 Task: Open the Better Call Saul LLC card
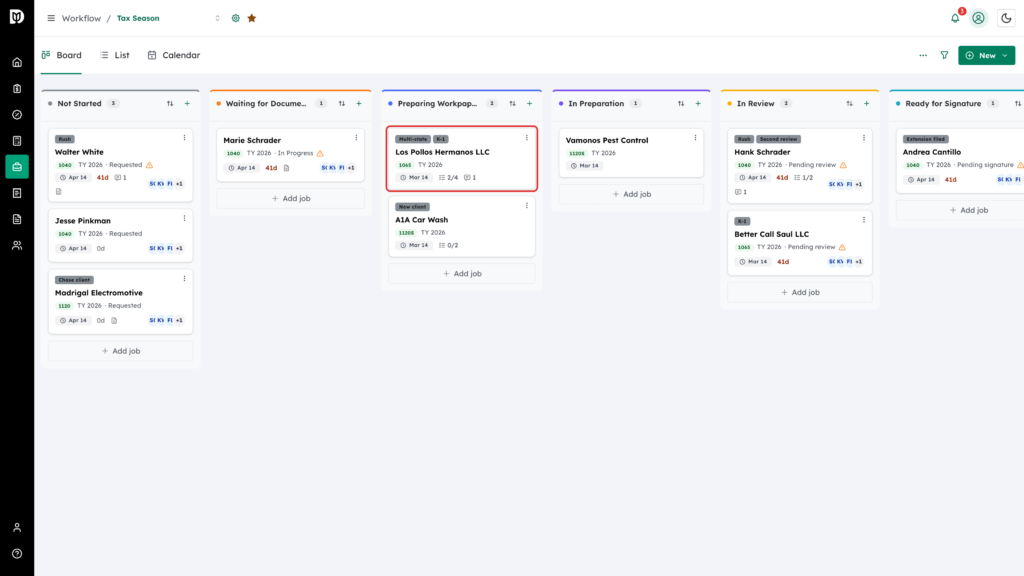[x=800, y=243]
